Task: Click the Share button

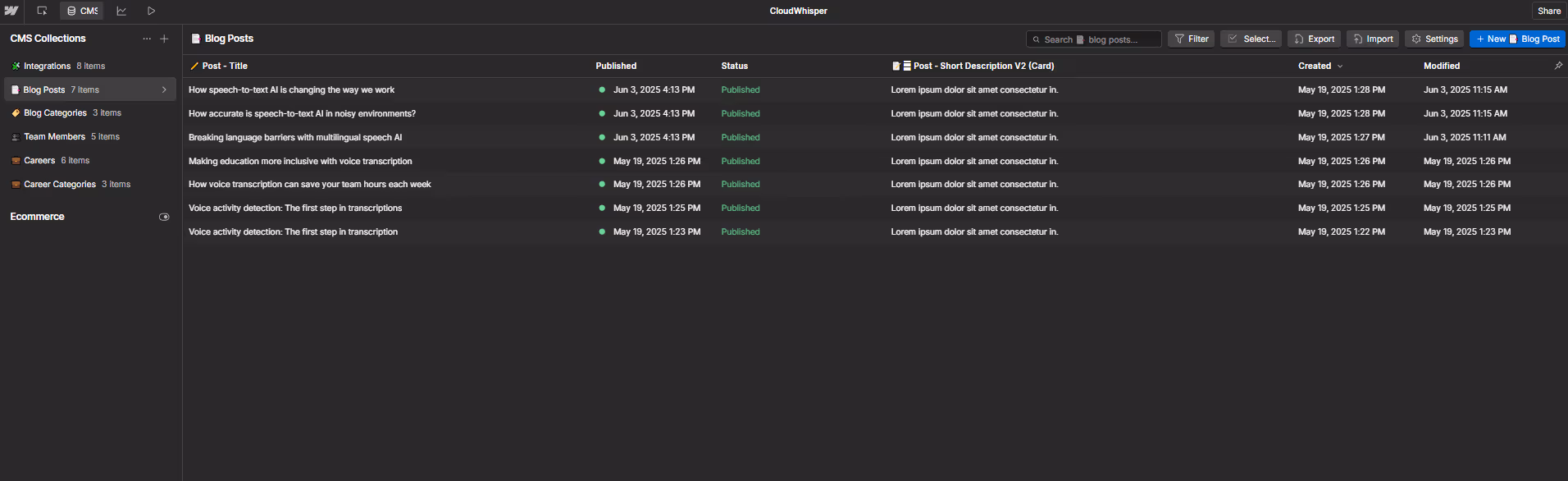Action: 1549,11
